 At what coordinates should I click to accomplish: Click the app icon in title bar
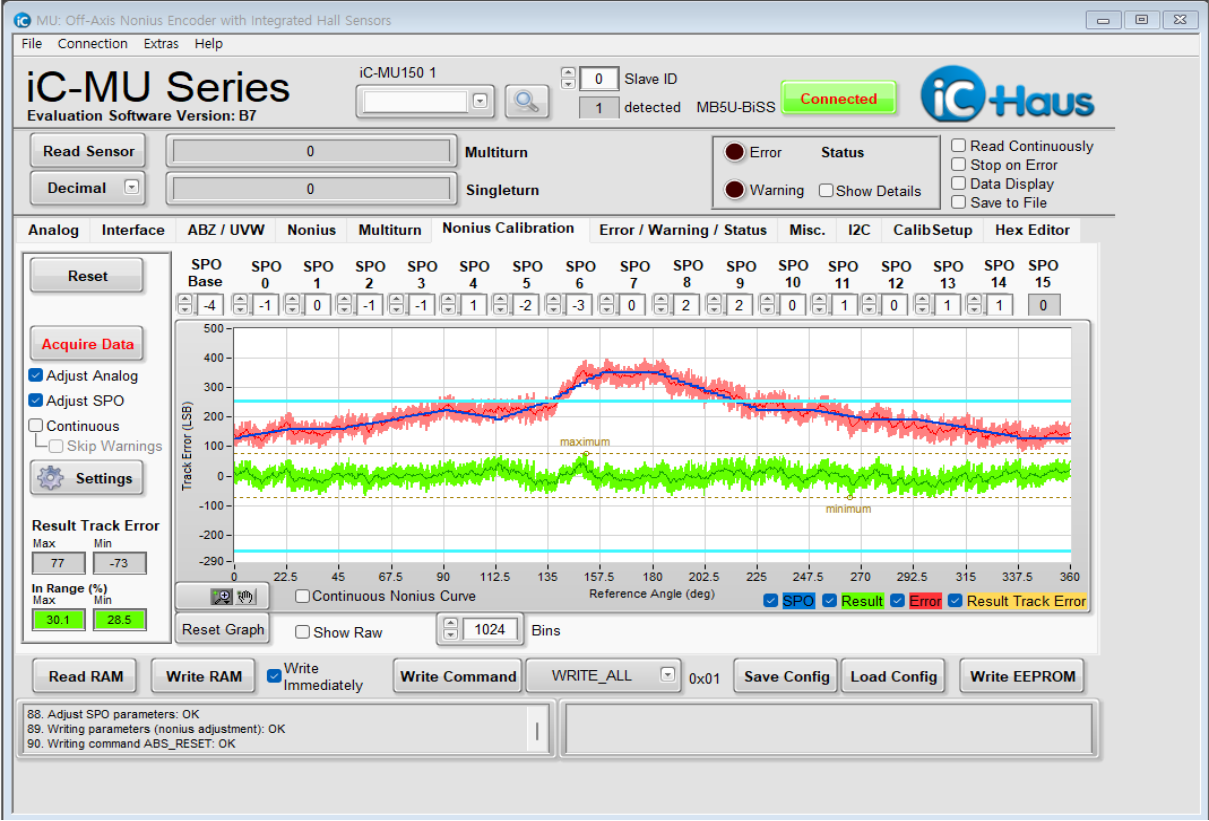pyautogui.click(x=22, y=20)
